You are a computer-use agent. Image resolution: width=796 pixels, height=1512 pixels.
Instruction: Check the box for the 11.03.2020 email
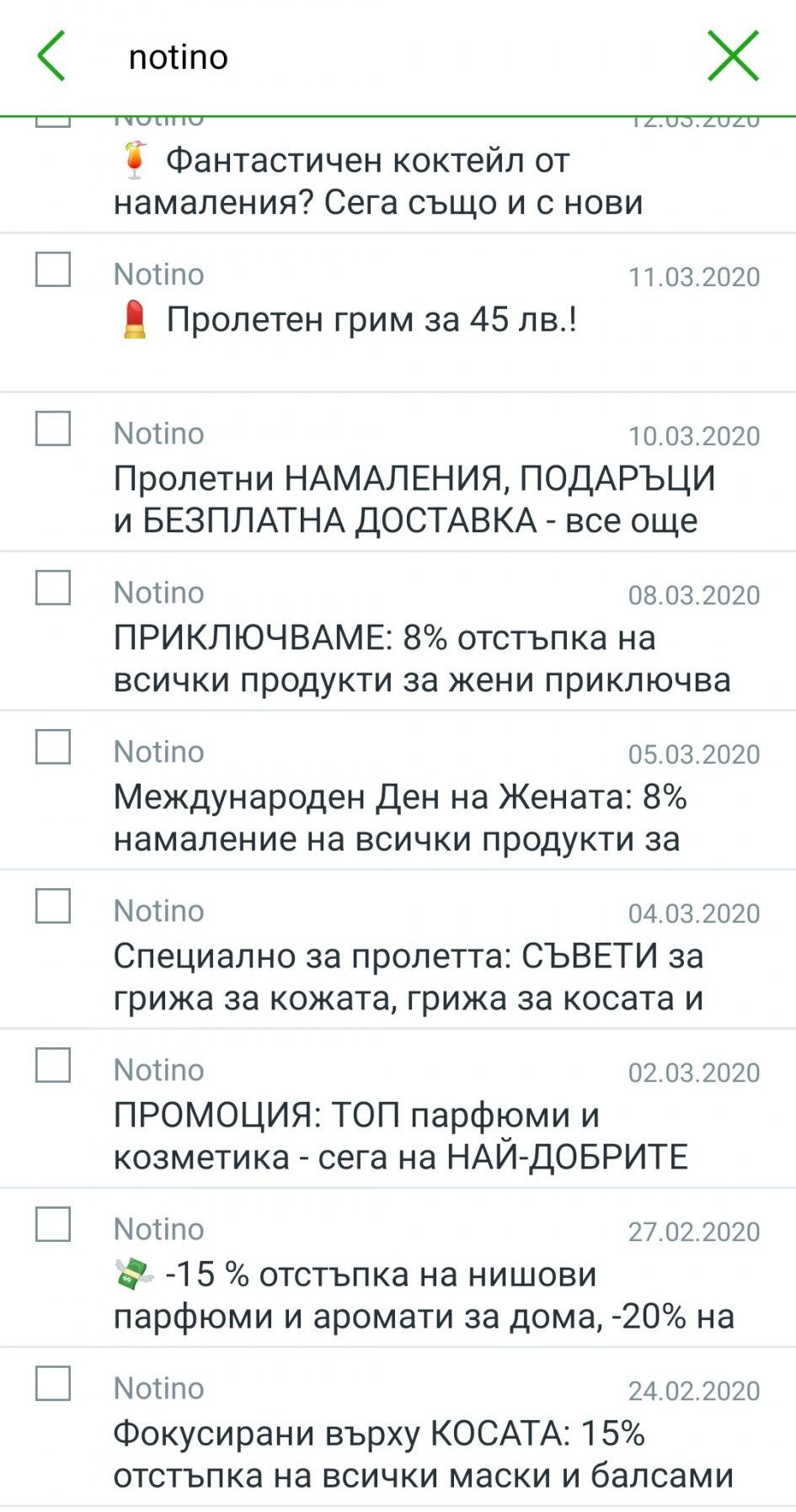click(x=53, y=270)
